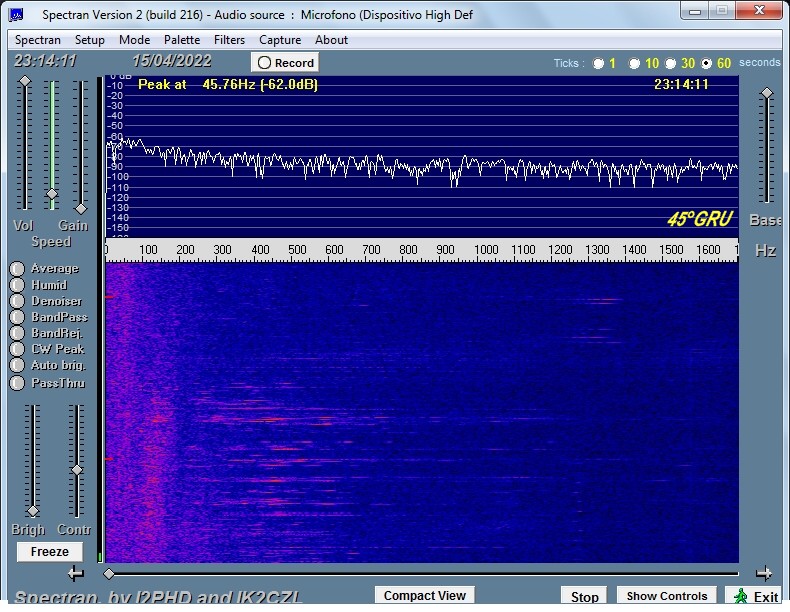The height and width of the screenshot is (612, 790).
Task: Click the left arrow scroll icon
Action: click(76, 573)
